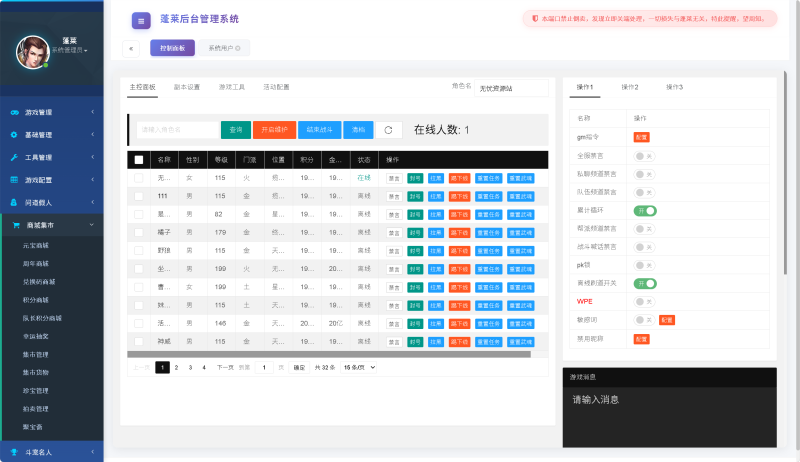Enable the 战斗喊话禁言 switch
800x462 pixels.
[x=644, y=247]
